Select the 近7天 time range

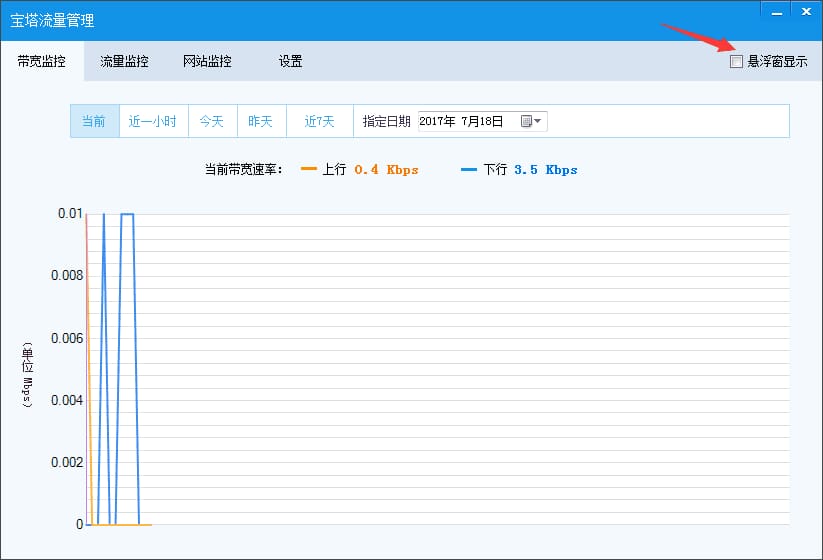[x=320, y=121]
